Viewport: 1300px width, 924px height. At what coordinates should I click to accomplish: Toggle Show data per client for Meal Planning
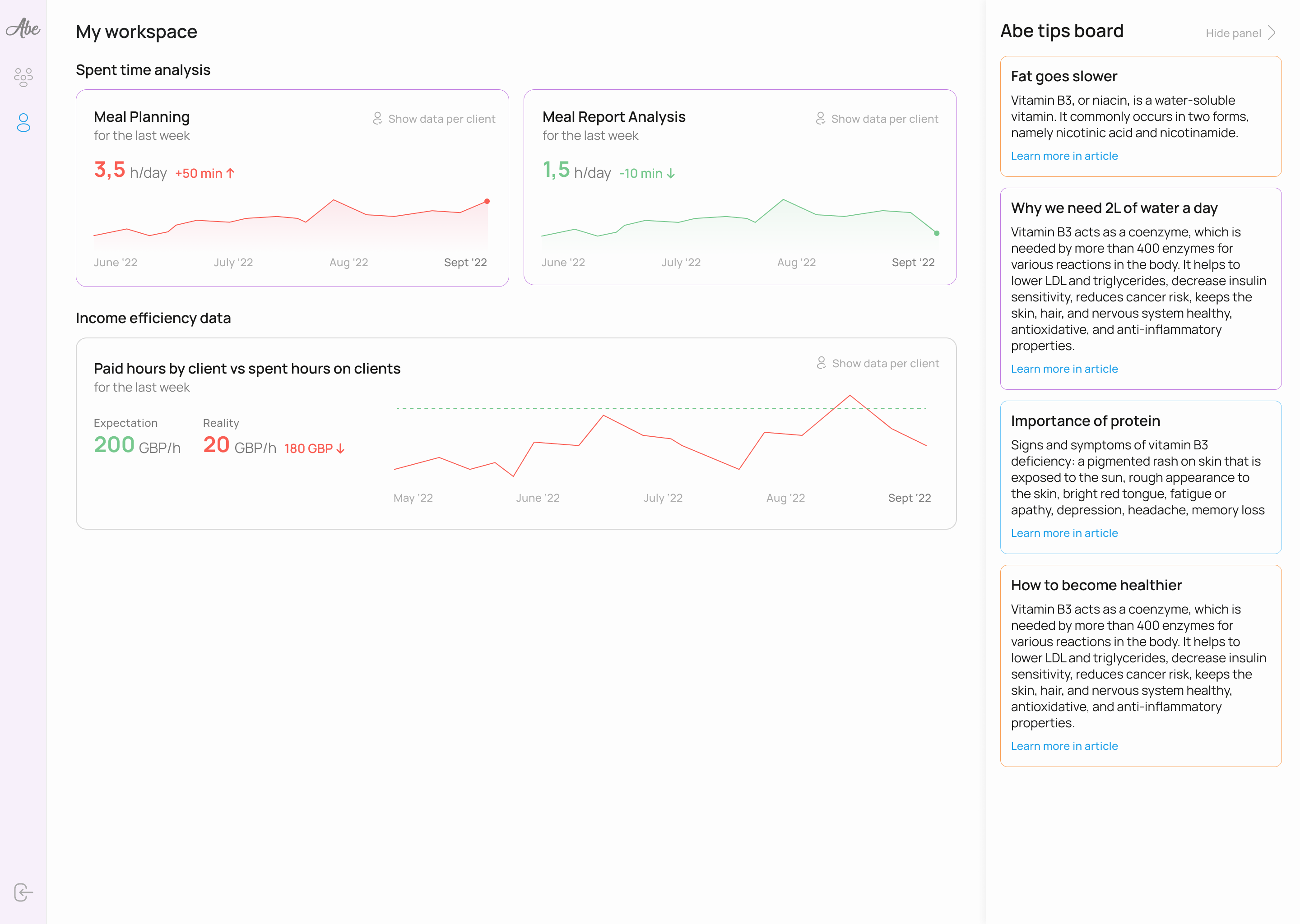(x=441, y=119)
